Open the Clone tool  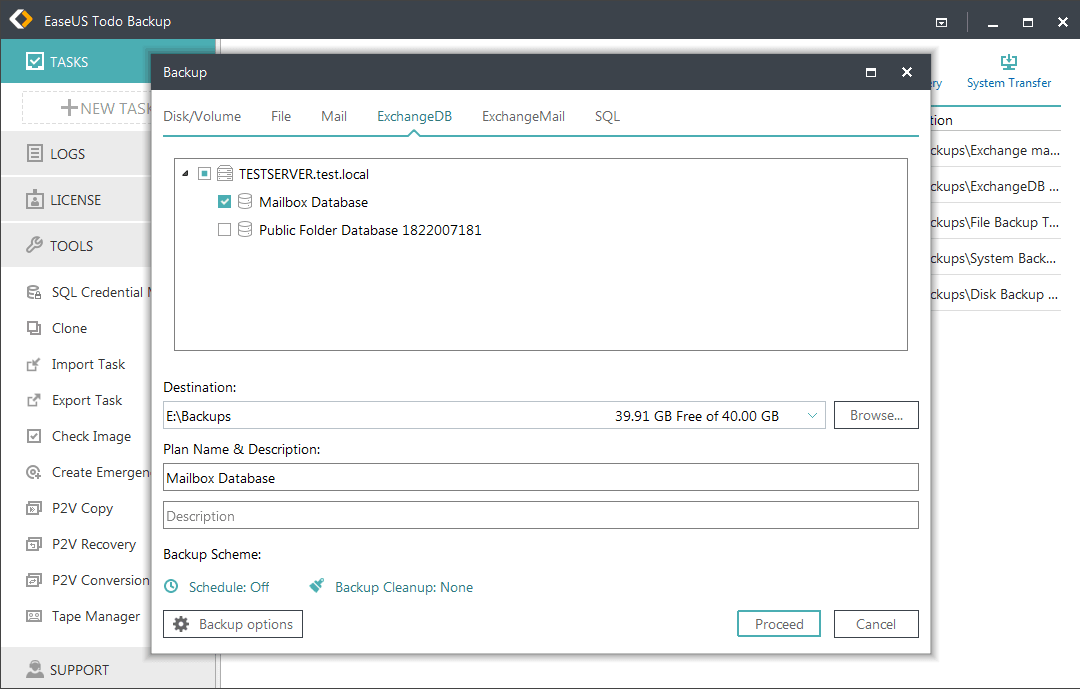[x=68, y=327]
